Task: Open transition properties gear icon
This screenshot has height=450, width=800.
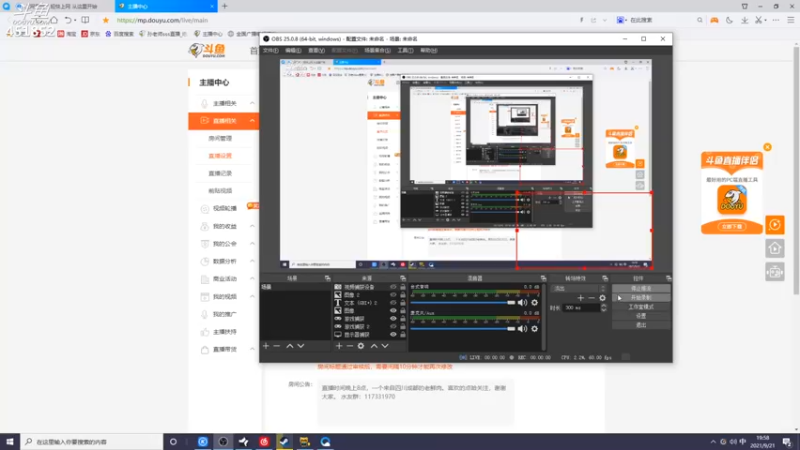Action: (603, 298)
